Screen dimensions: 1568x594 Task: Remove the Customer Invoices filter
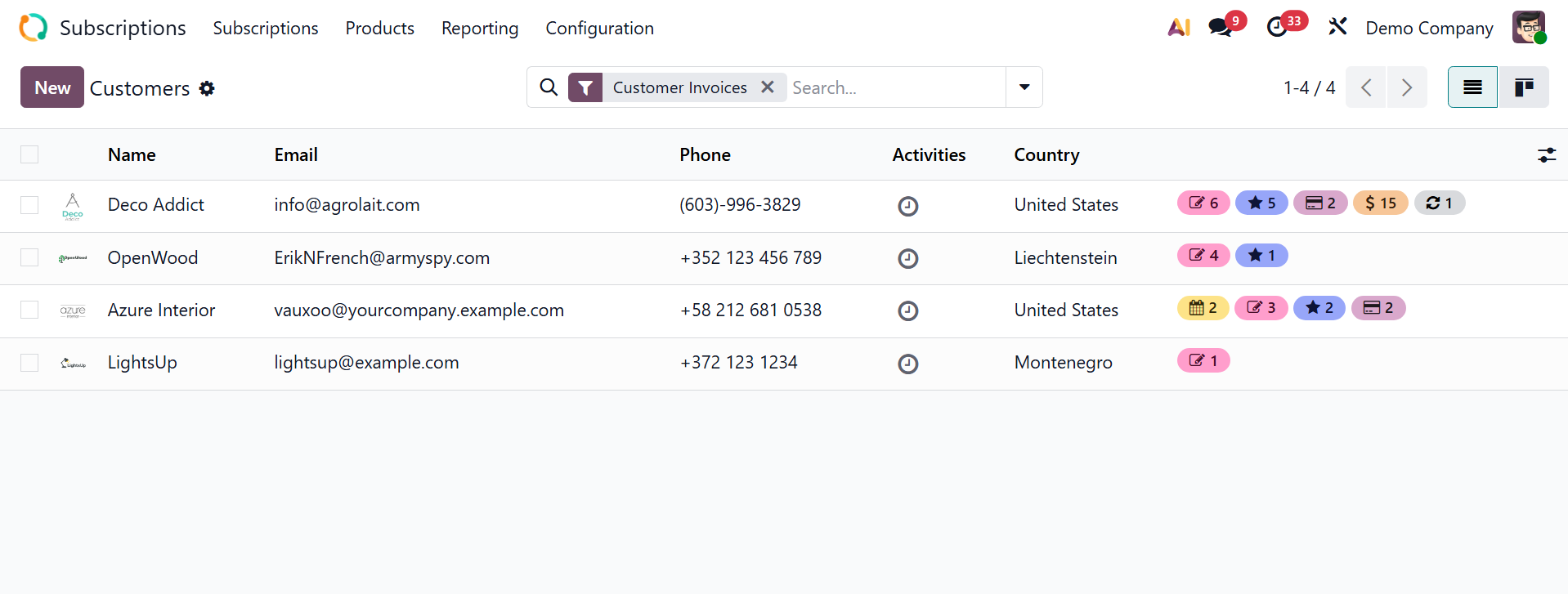(768, 87)
